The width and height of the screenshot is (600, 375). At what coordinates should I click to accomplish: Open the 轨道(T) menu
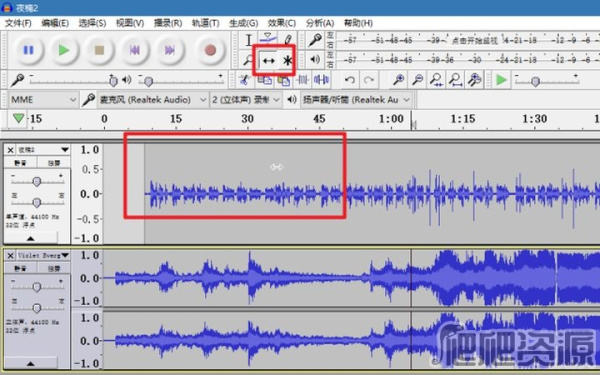205,23
